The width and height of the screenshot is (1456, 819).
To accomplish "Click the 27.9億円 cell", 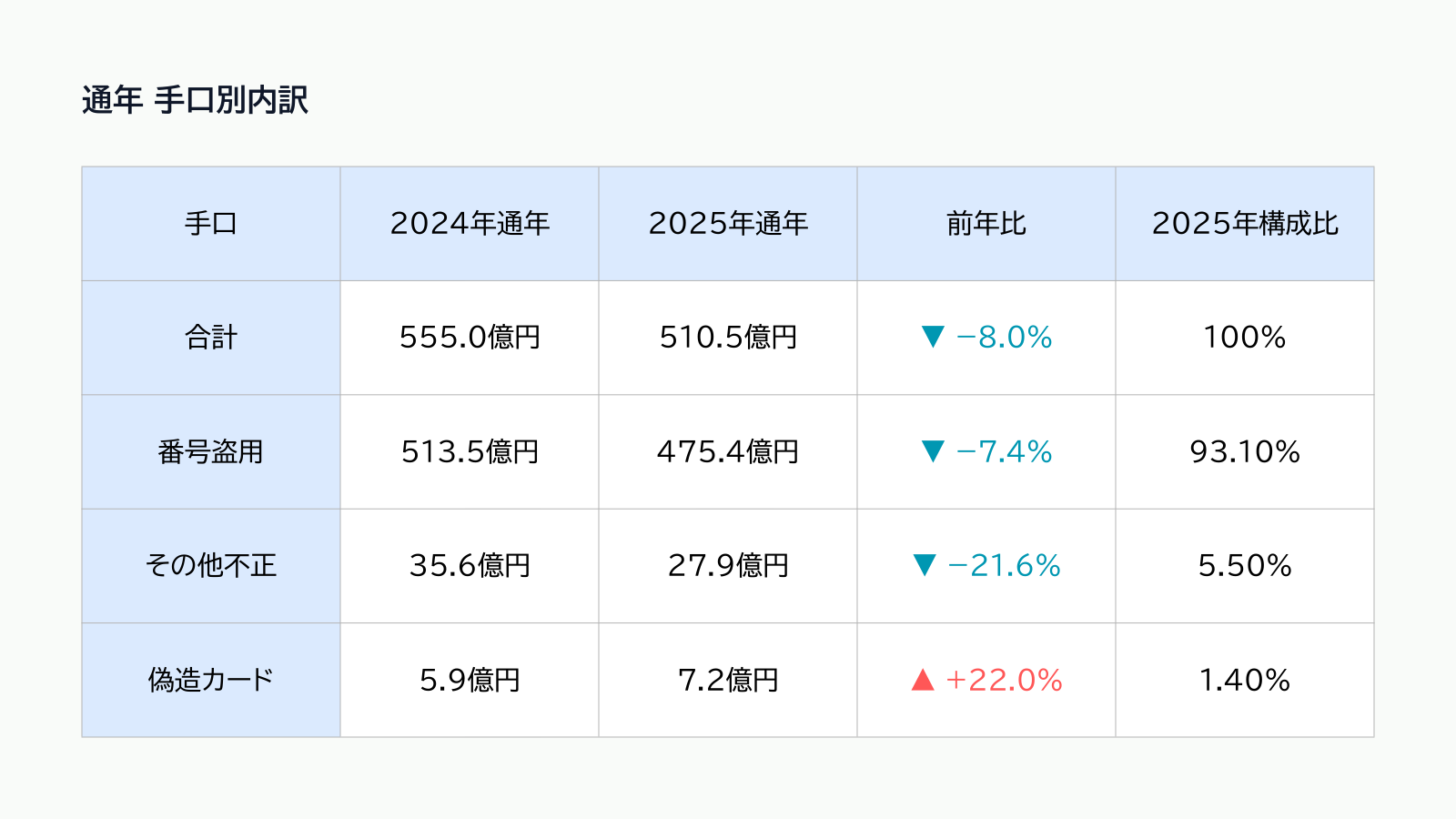I will coord(728,566).
